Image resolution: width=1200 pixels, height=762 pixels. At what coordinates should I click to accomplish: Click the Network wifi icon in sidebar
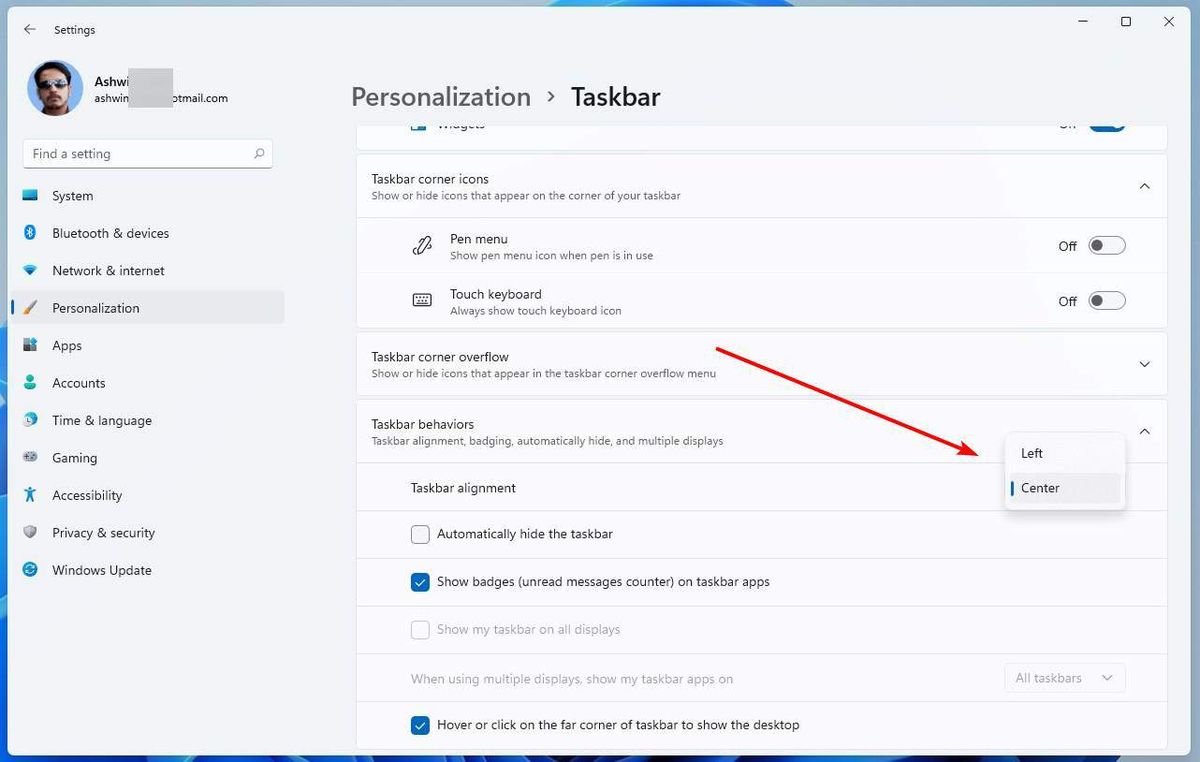30,271
